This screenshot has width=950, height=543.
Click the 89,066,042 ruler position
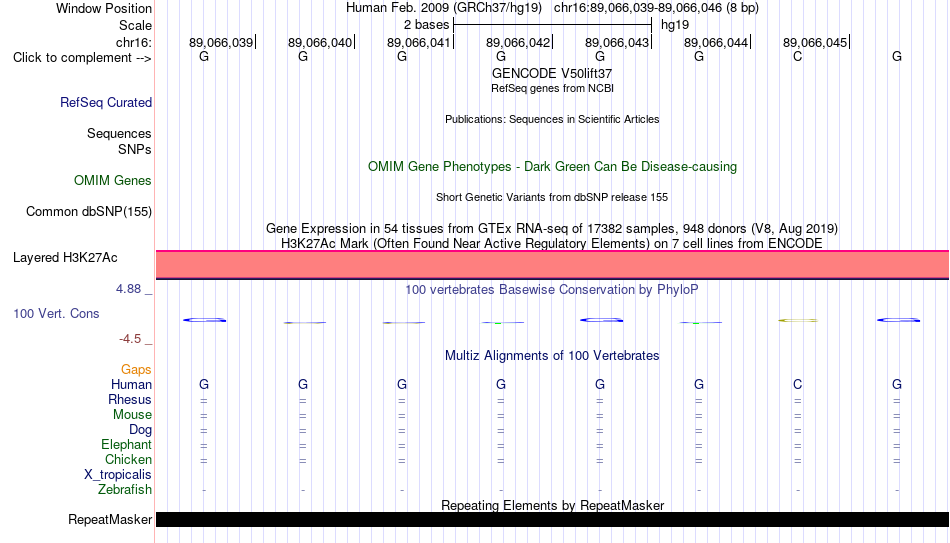[x=519, y=42]
